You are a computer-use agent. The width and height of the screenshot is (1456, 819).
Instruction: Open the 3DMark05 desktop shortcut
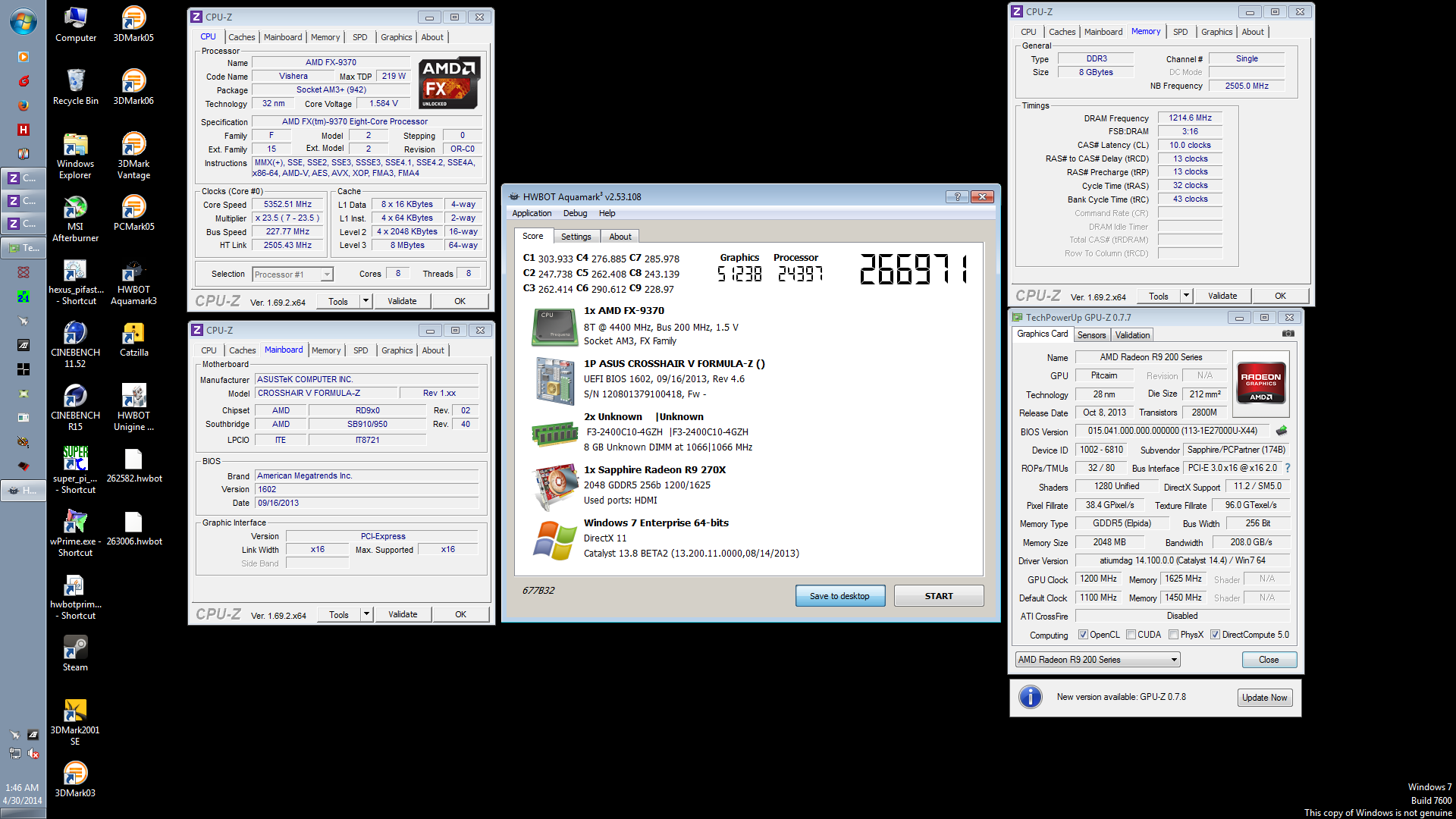(133, 24)
